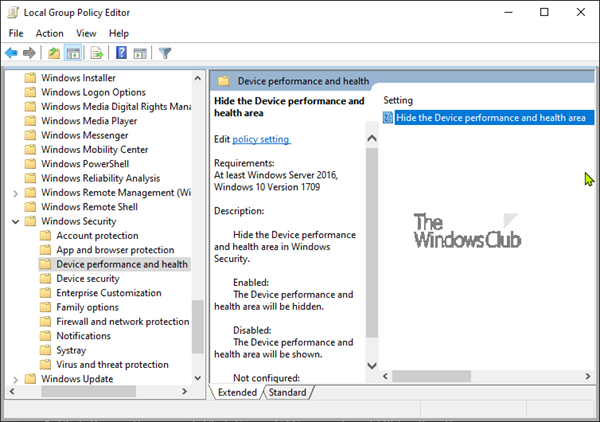Select Firewall and network protection folder
Screen dimensions: 600x422
coord(123,321)
